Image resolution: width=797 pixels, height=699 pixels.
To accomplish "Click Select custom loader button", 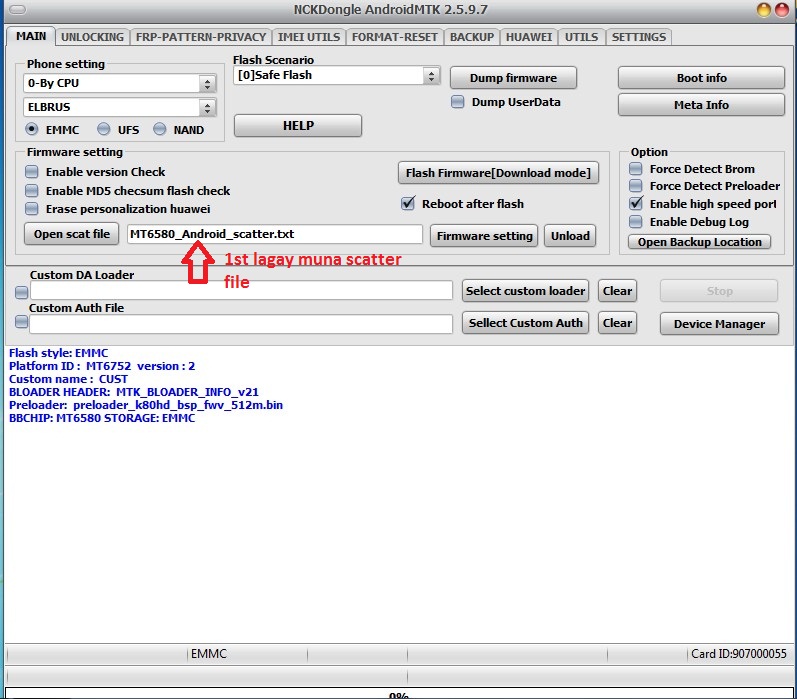I will tap(526, 291).
